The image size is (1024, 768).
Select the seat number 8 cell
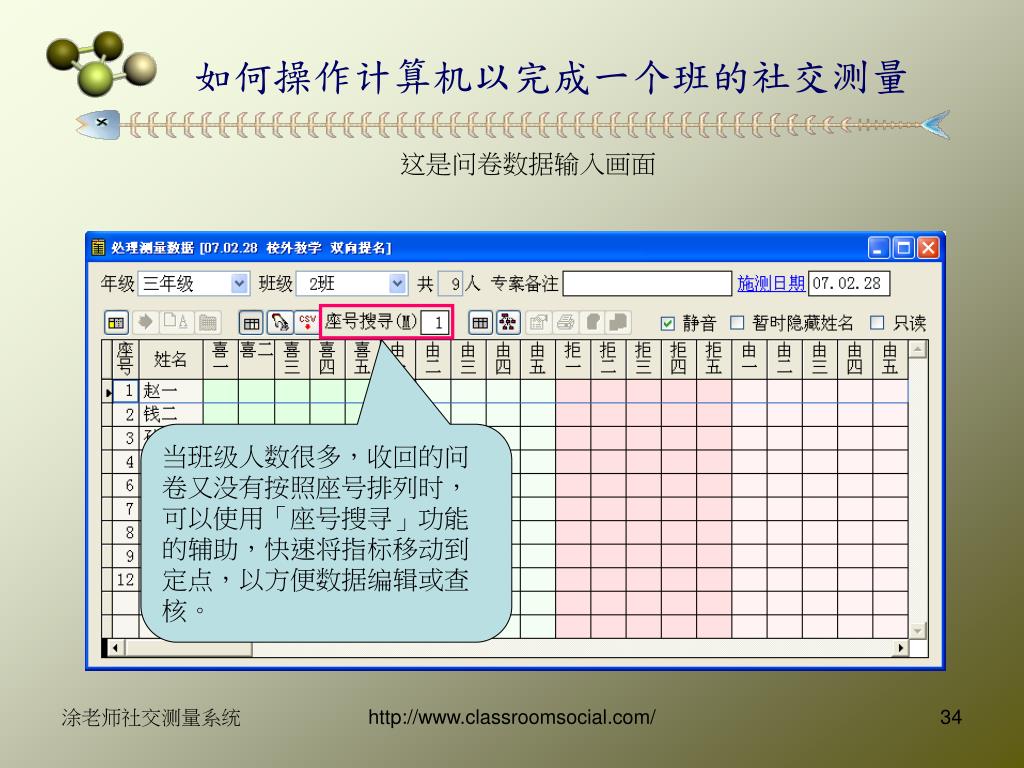coord(125,532)
